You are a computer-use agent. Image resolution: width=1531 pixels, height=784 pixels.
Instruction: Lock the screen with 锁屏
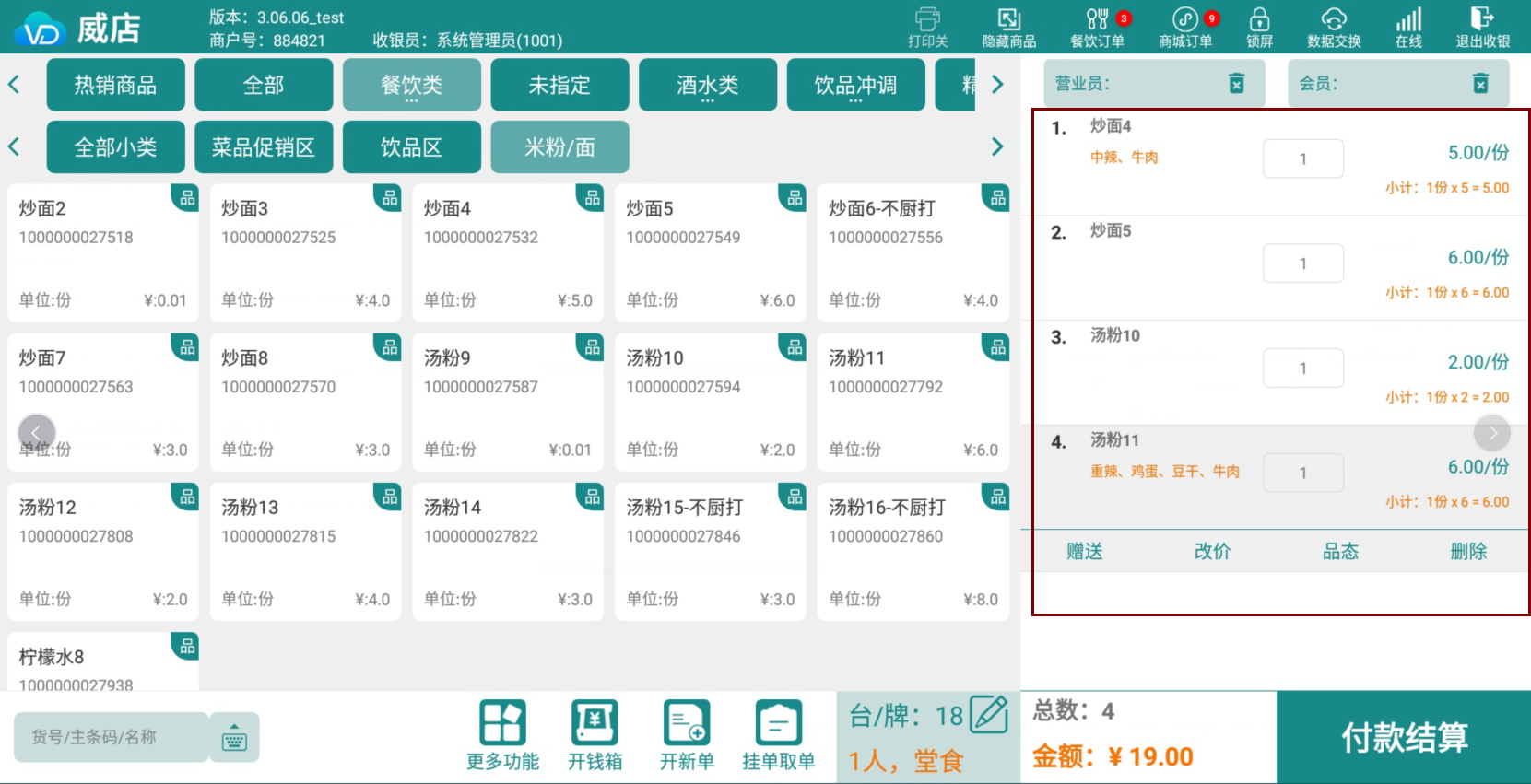pyautogui.click(x=1259, y=28)
